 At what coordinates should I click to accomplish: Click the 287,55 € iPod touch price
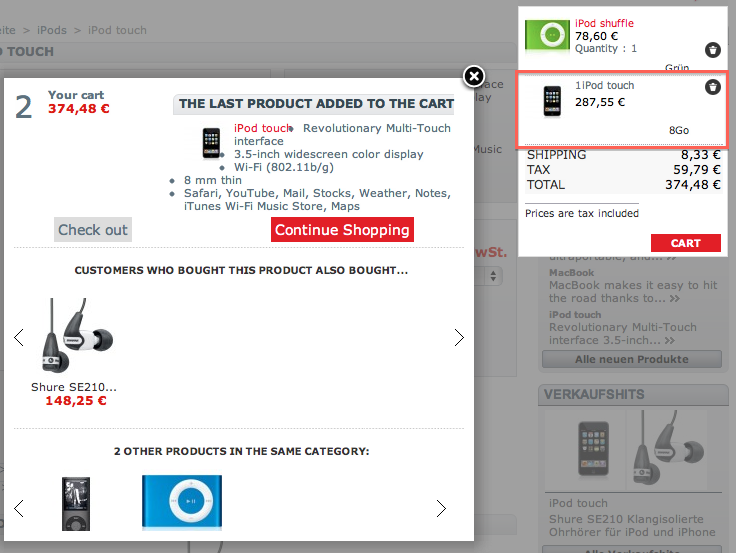[600, 102]
